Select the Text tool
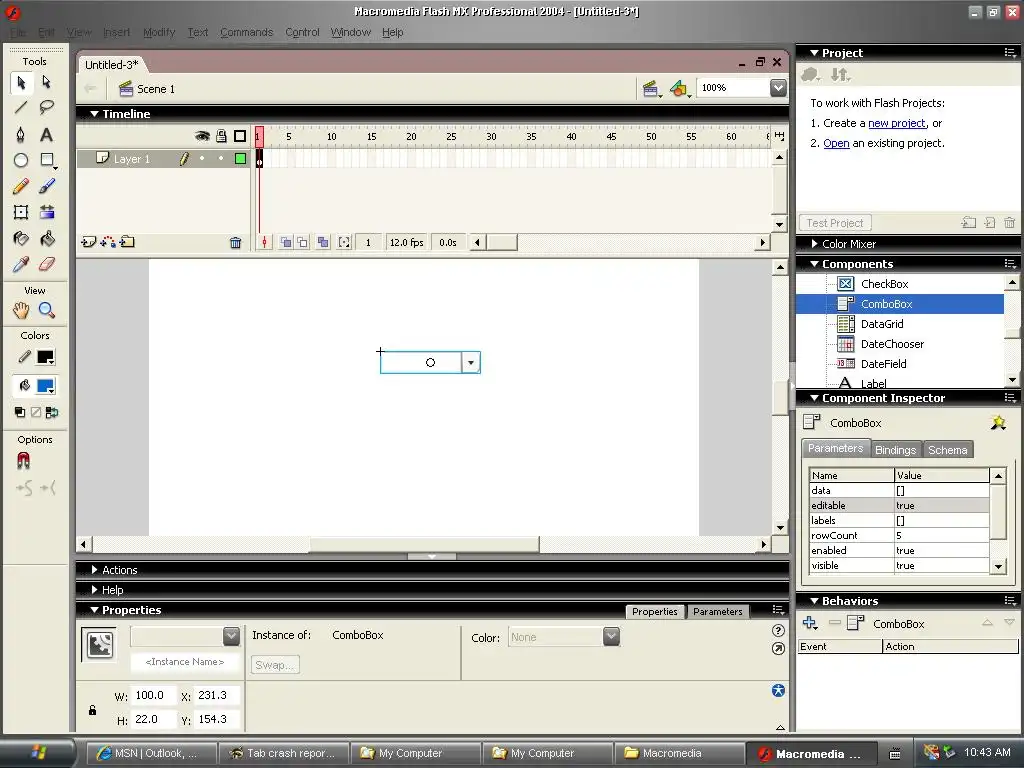The width and height of the screenshot is (1024, 768). coord(46,135)
